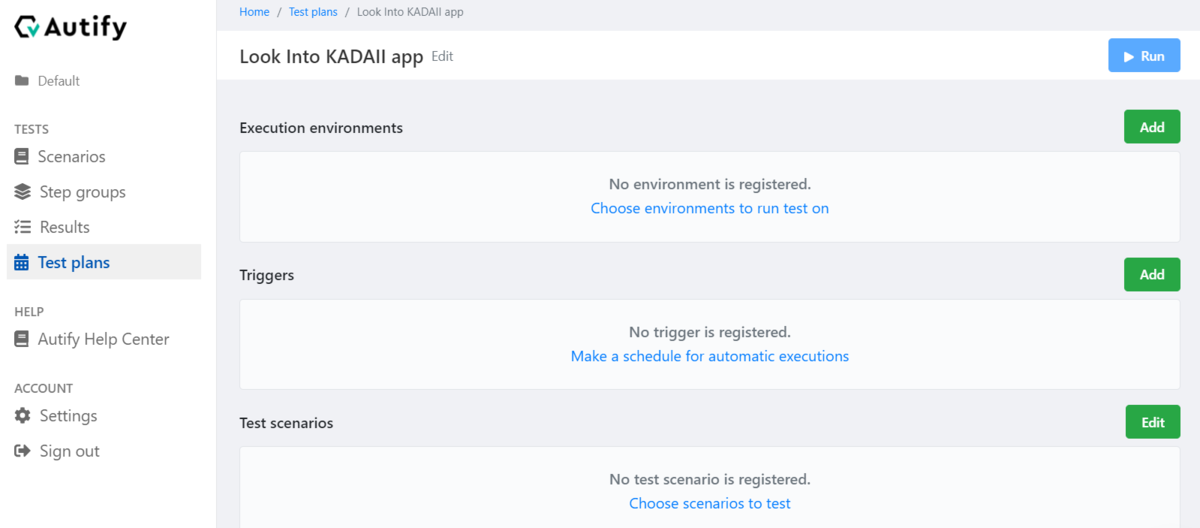Click the Test plans breadcrumb link

313,12
